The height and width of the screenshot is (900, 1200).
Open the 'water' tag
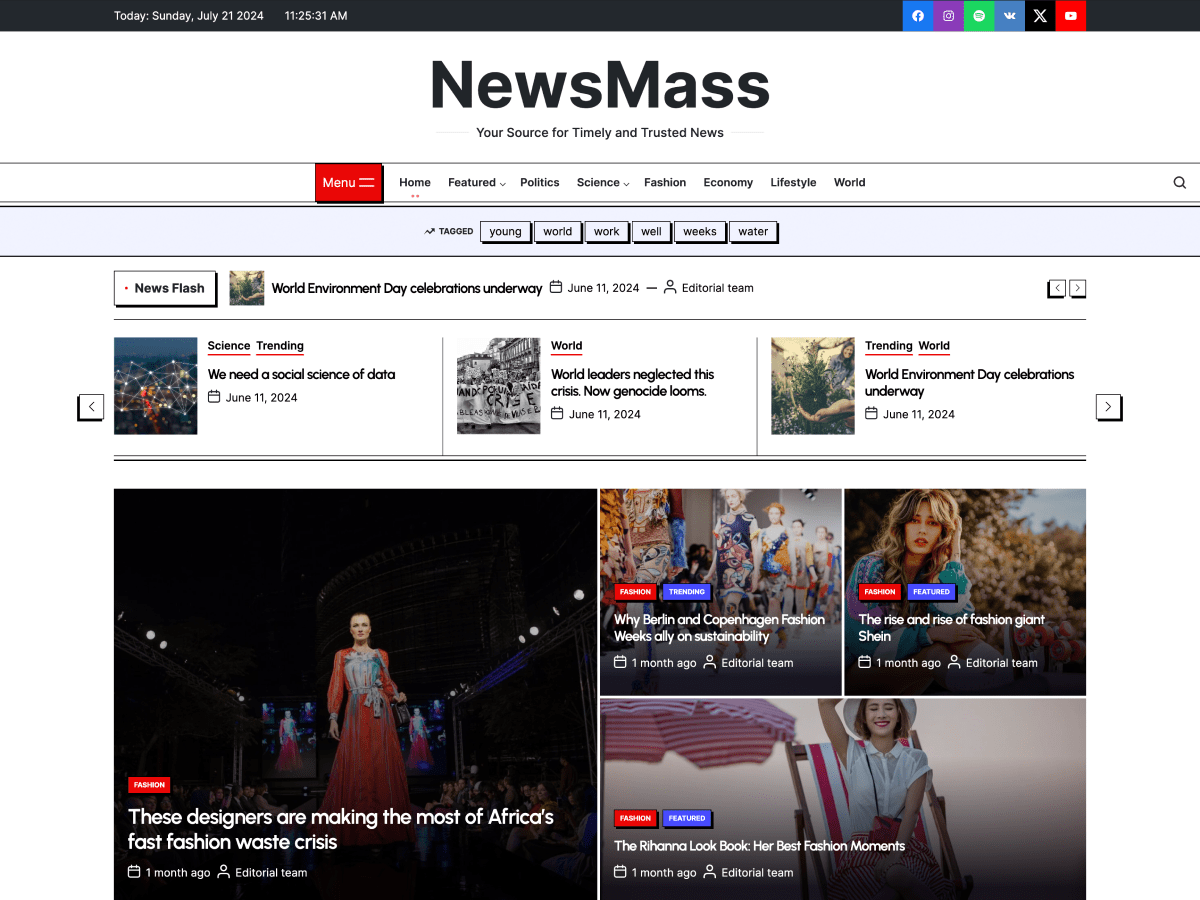coord(753,231)
